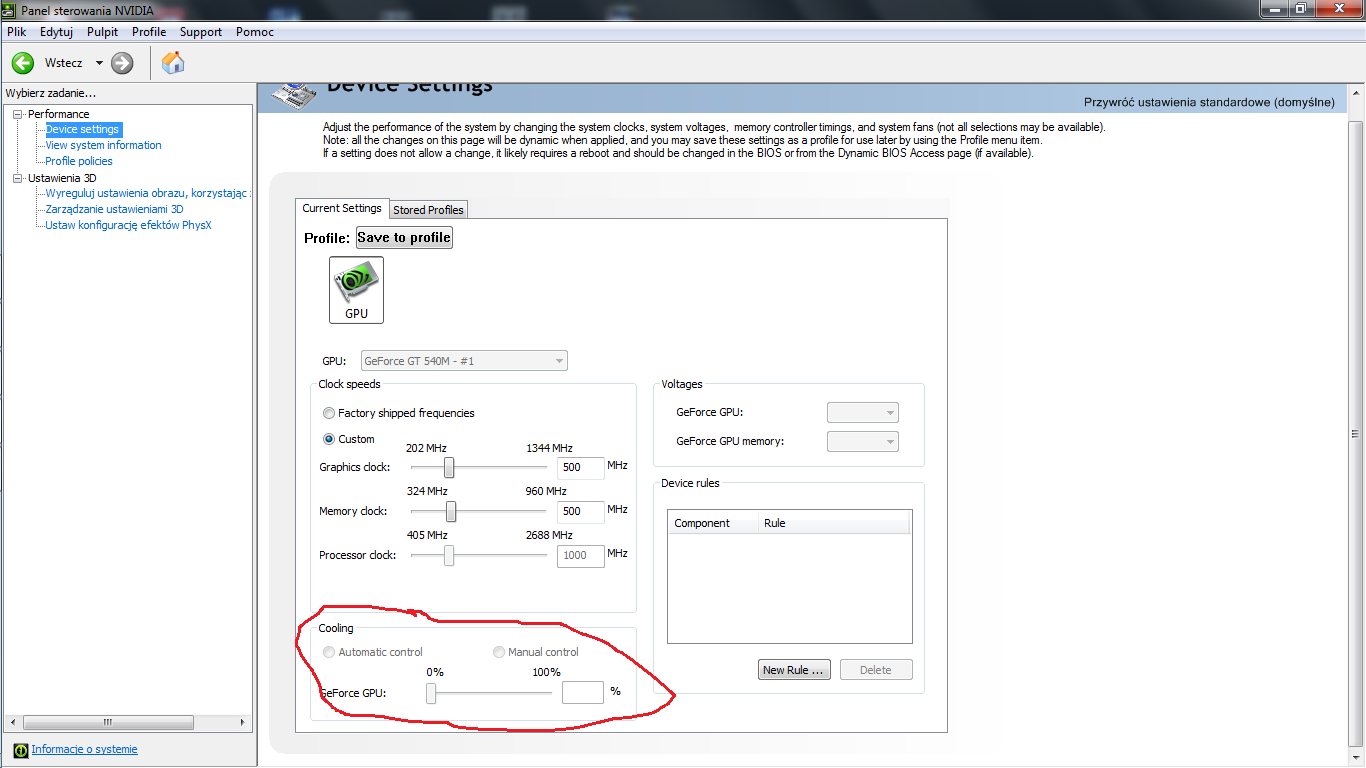
Task: Click the Save to profile button
Action: click(x=404, y=238)
